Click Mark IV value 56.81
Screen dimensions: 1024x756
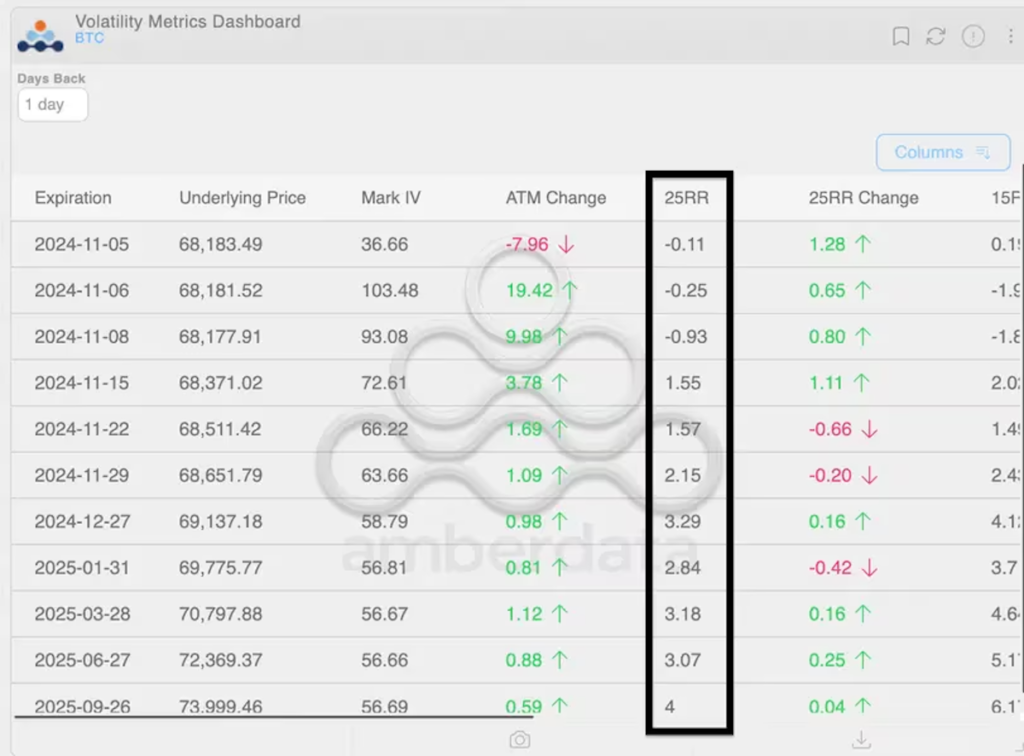(384, 568)
